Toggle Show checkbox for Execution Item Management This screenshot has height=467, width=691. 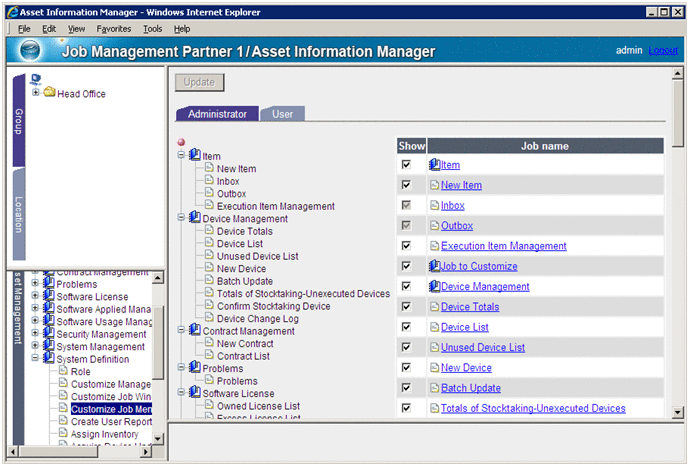[x=405, y=246]
